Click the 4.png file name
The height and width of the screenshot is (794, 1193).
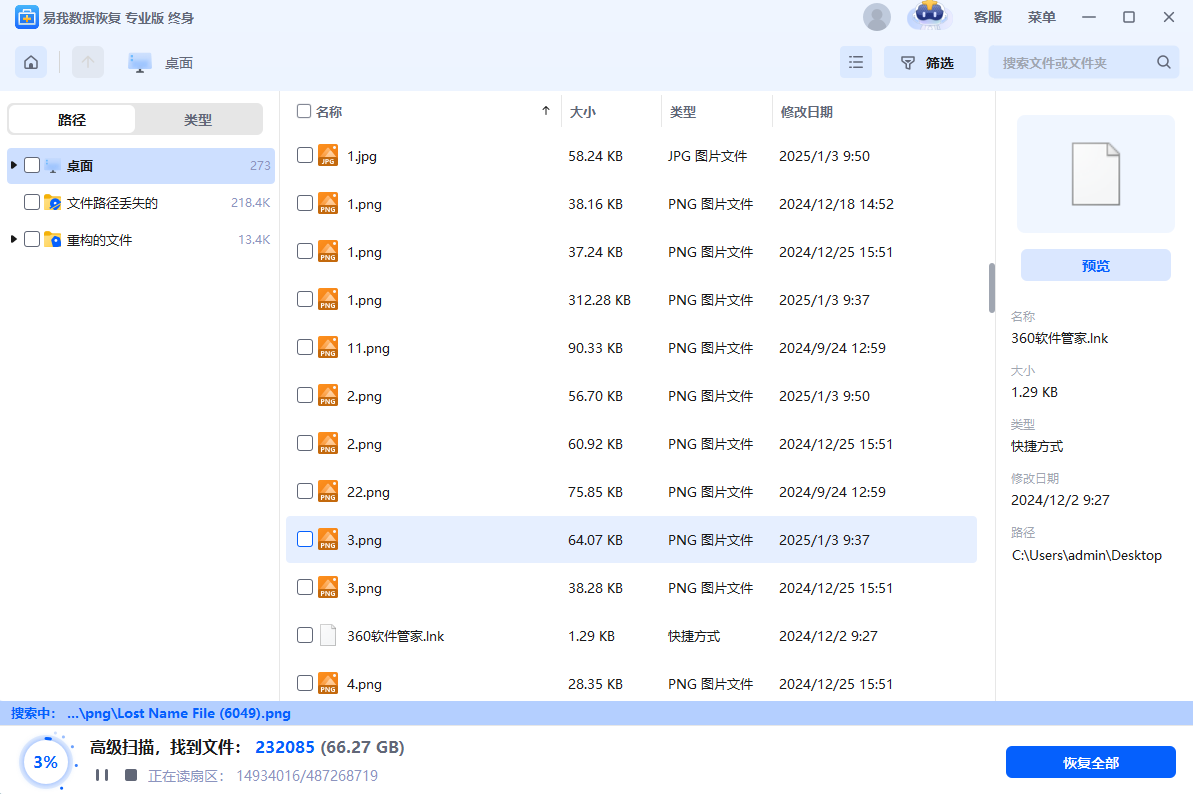[364, 684]
